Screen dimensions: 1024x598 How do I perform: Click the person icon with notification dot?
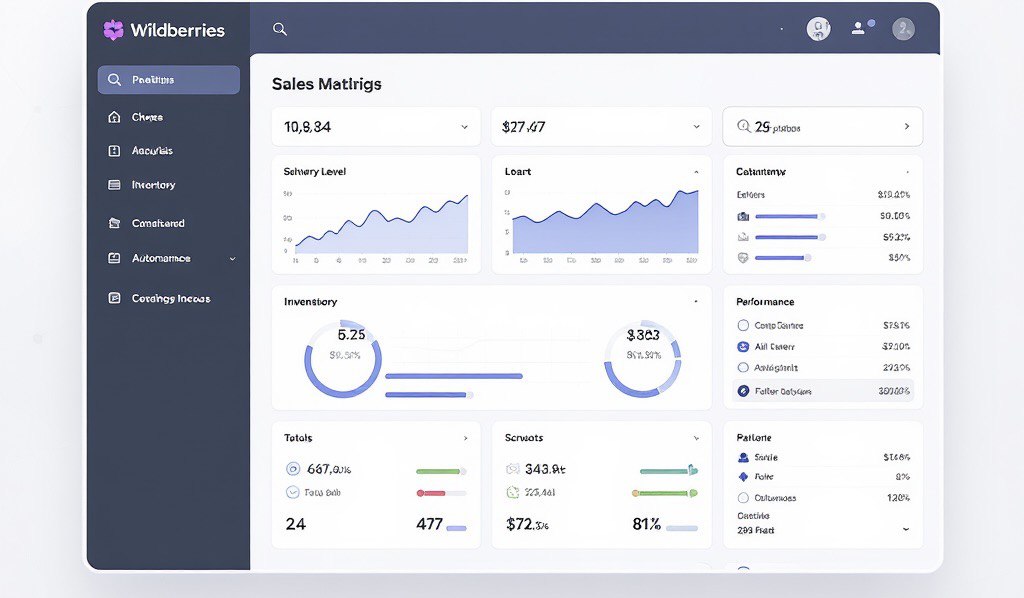coord(859,29)
